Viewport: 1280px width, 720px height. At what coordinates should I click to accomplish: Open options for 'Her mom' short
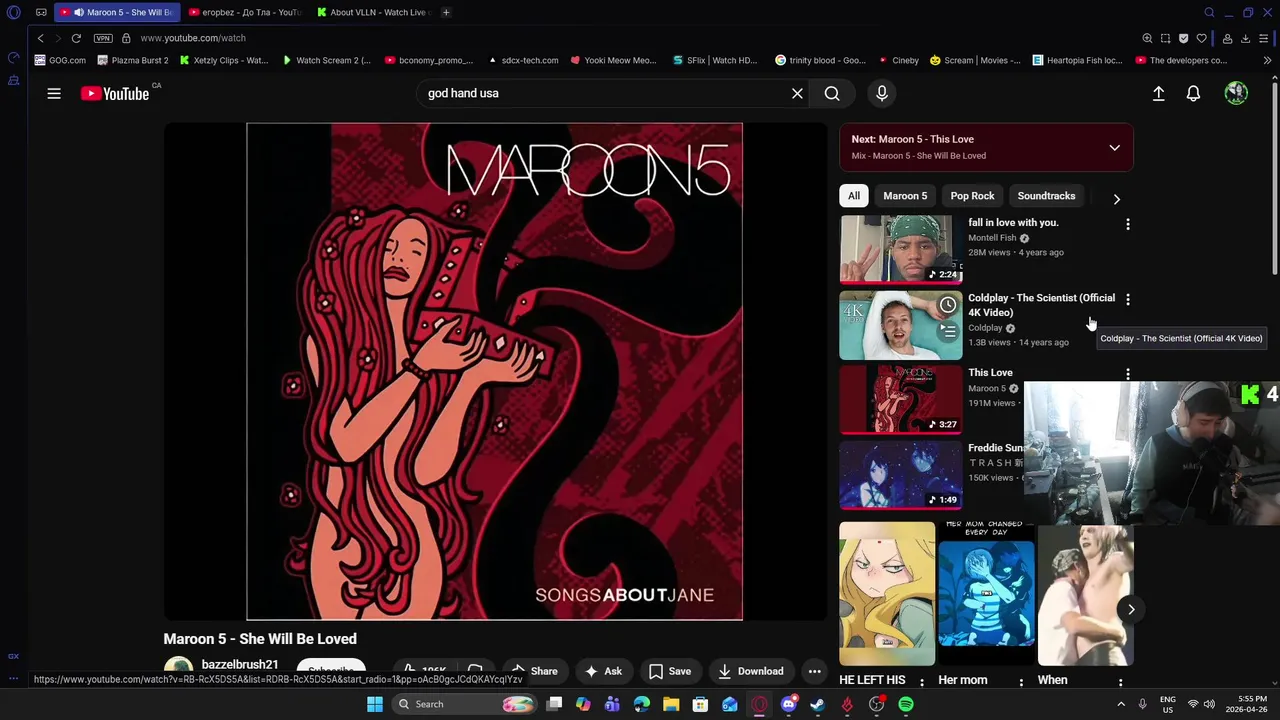1021,683
